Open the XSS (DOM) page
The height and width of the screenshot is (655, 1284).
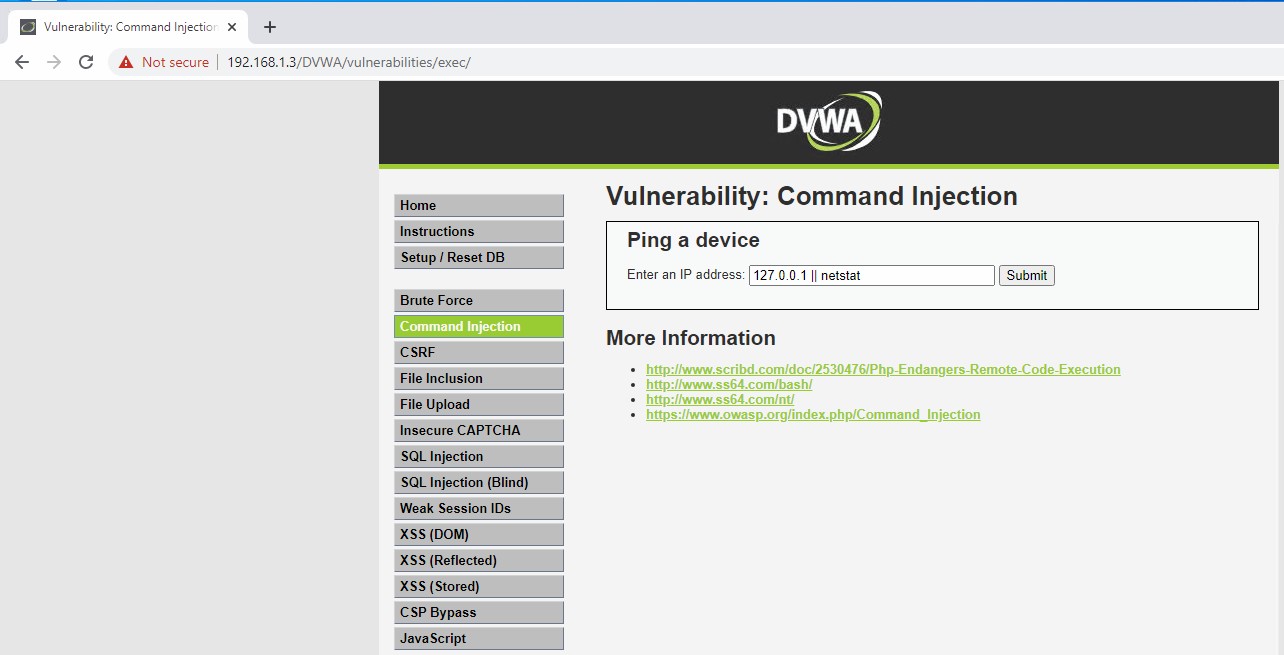pyautogui.click(x=479, y=534)
